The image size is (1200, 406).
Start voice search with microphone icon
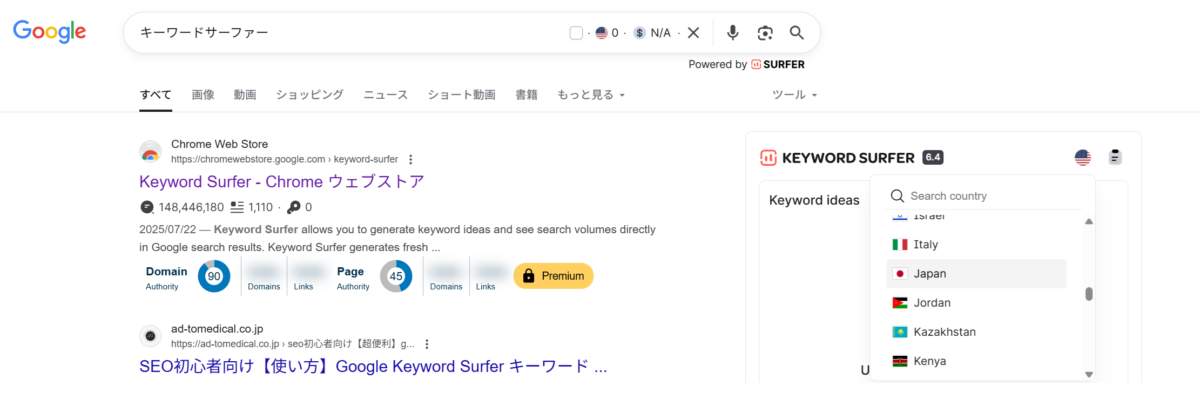pos(733,33)
